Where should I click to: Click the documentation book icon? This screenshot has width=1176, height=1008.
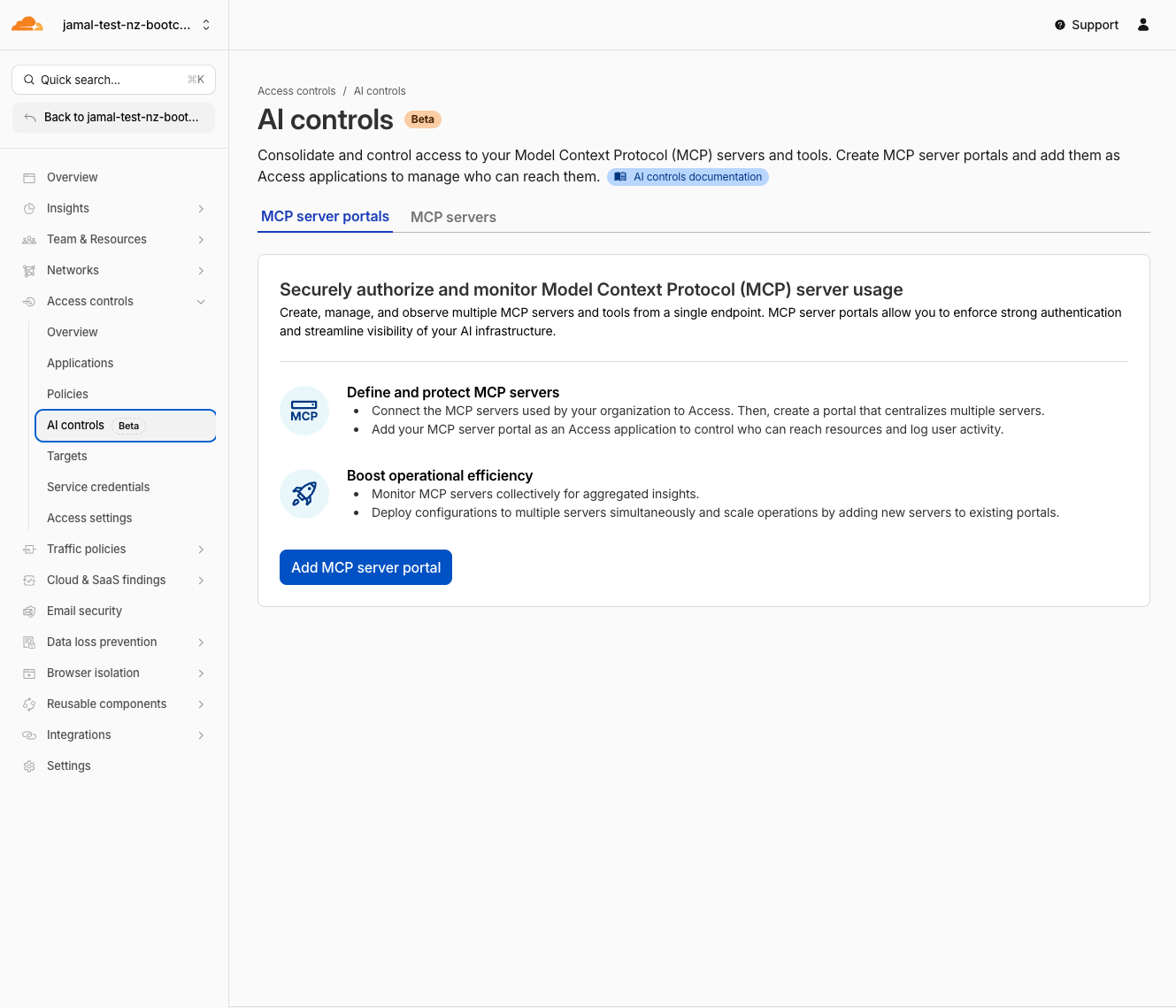[620, 177]
